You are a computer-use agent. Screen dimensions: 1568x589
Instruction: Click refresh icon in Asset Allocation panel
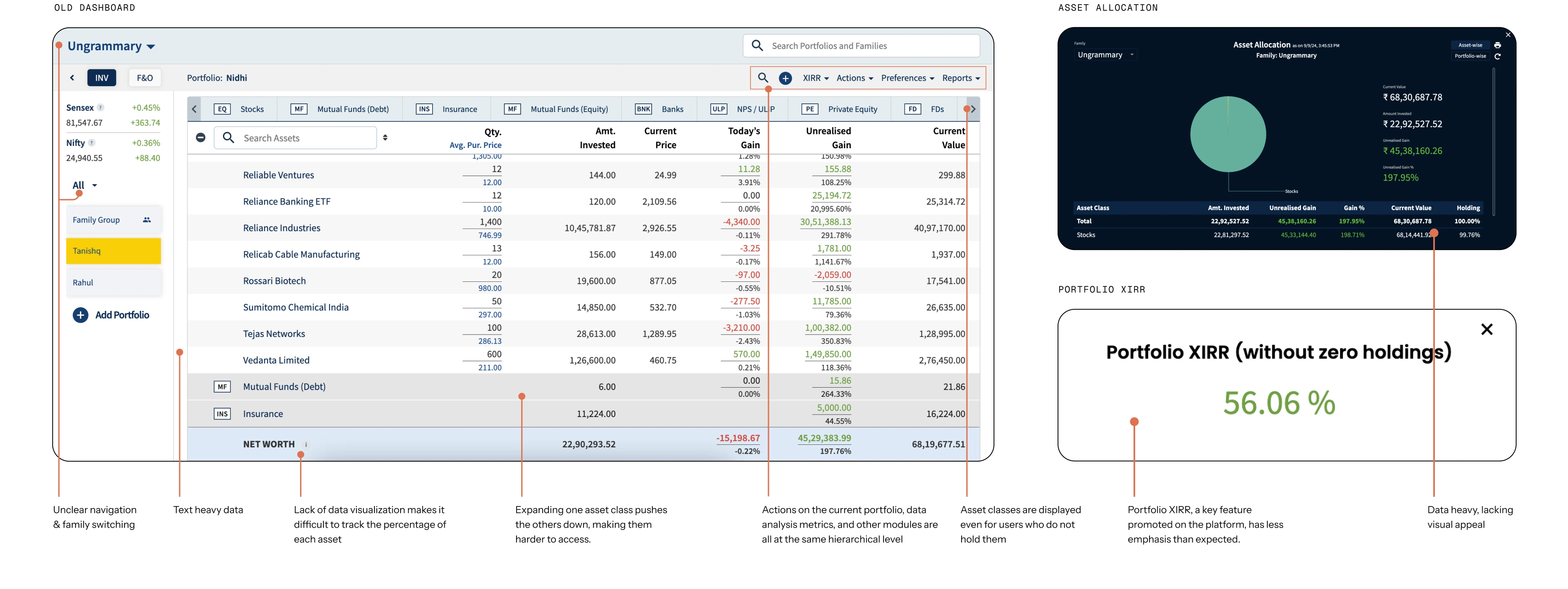click(1497, 56)
